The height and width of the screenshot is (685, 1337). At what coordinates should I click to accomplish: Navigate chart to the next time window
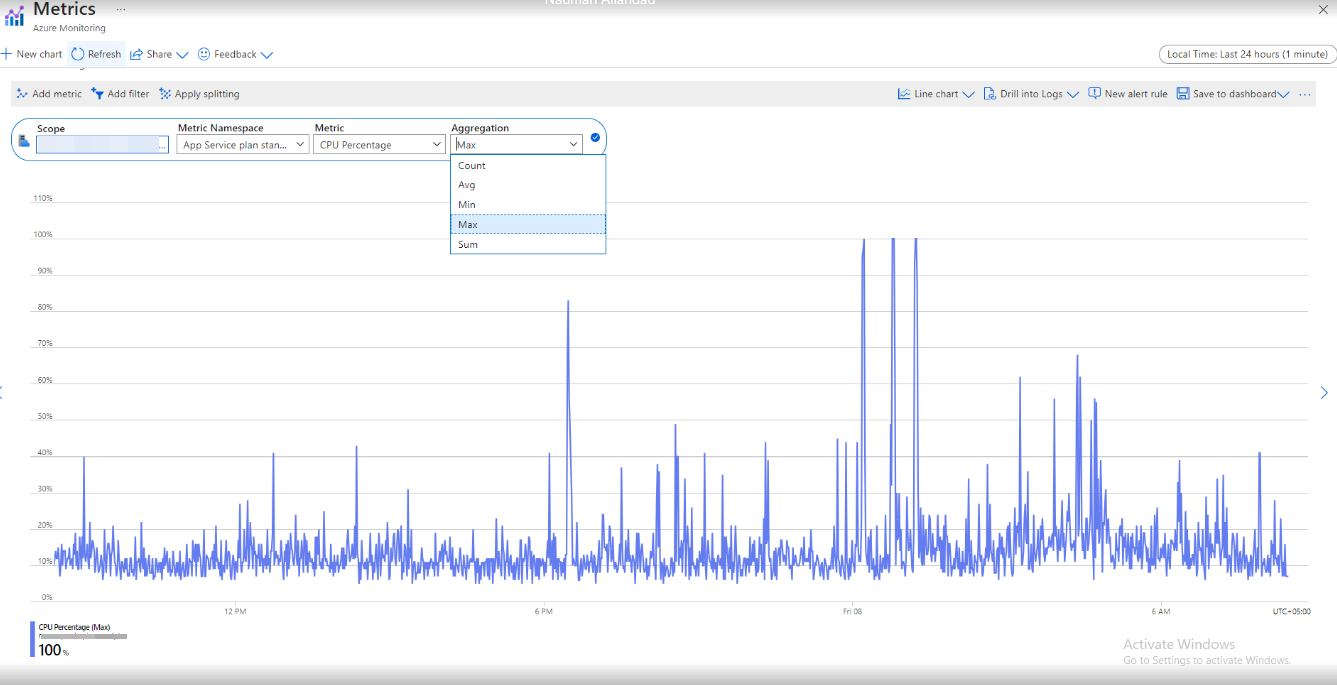(x=1324, y=393)
